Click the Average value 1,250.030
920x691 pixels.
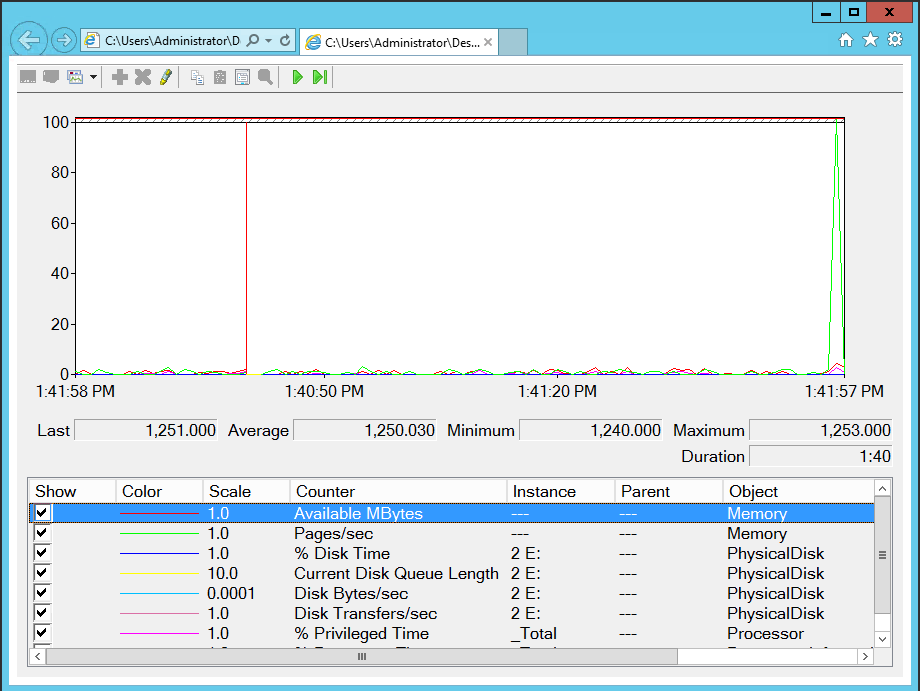tap(365, 430)
